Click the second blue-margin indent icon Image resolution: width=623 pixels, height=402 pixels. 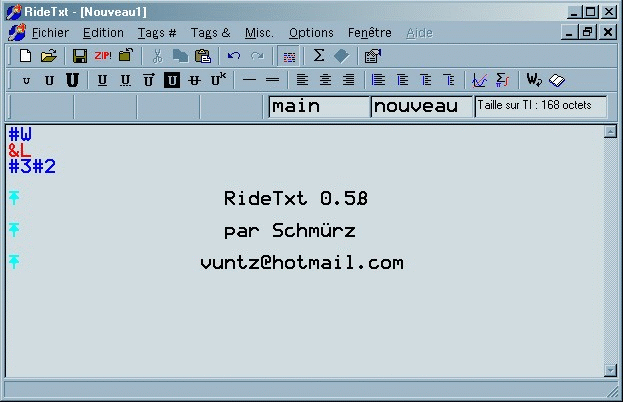(402, 80)
